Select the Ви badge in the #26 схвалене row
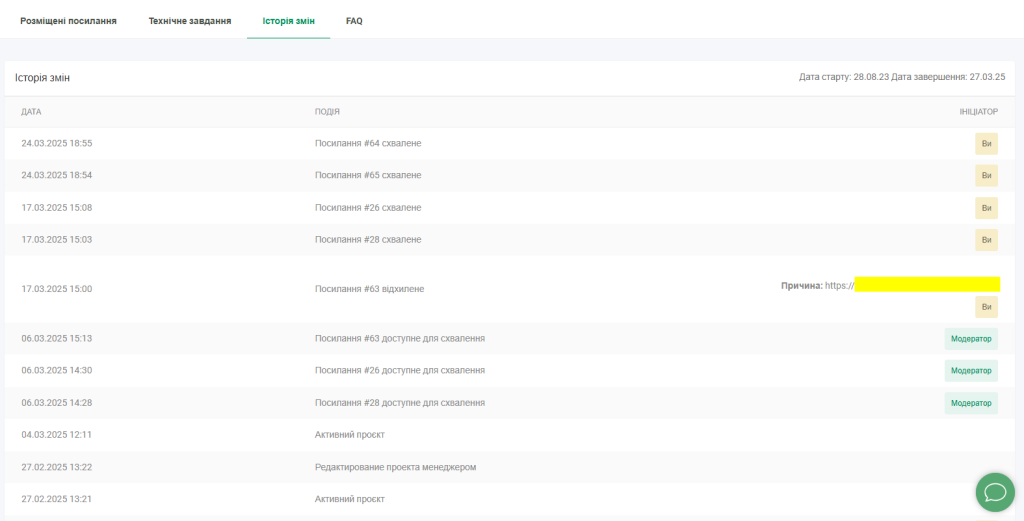This screenshot has height=521, width=1024. pos(986,208)
